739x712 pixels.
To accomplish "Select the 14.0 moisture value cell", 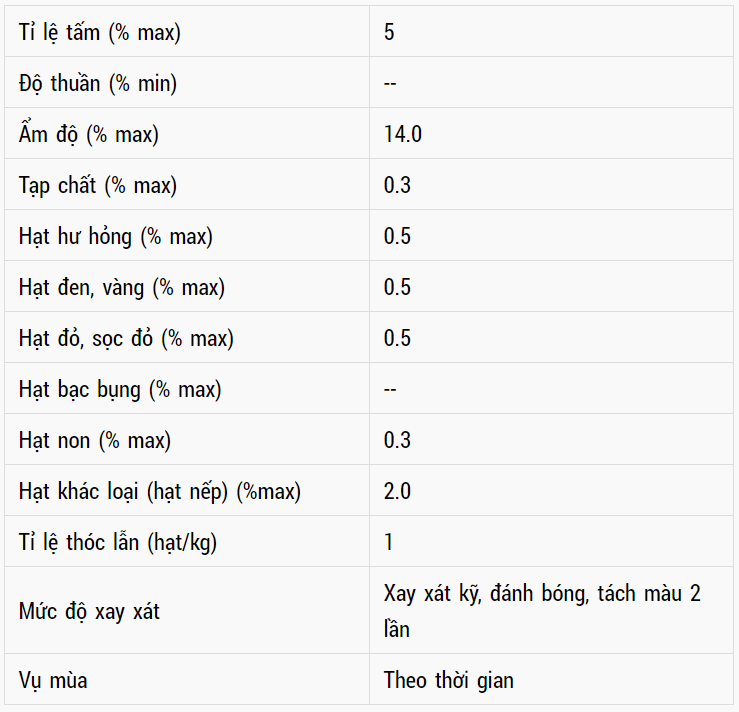I will (403, 134).
